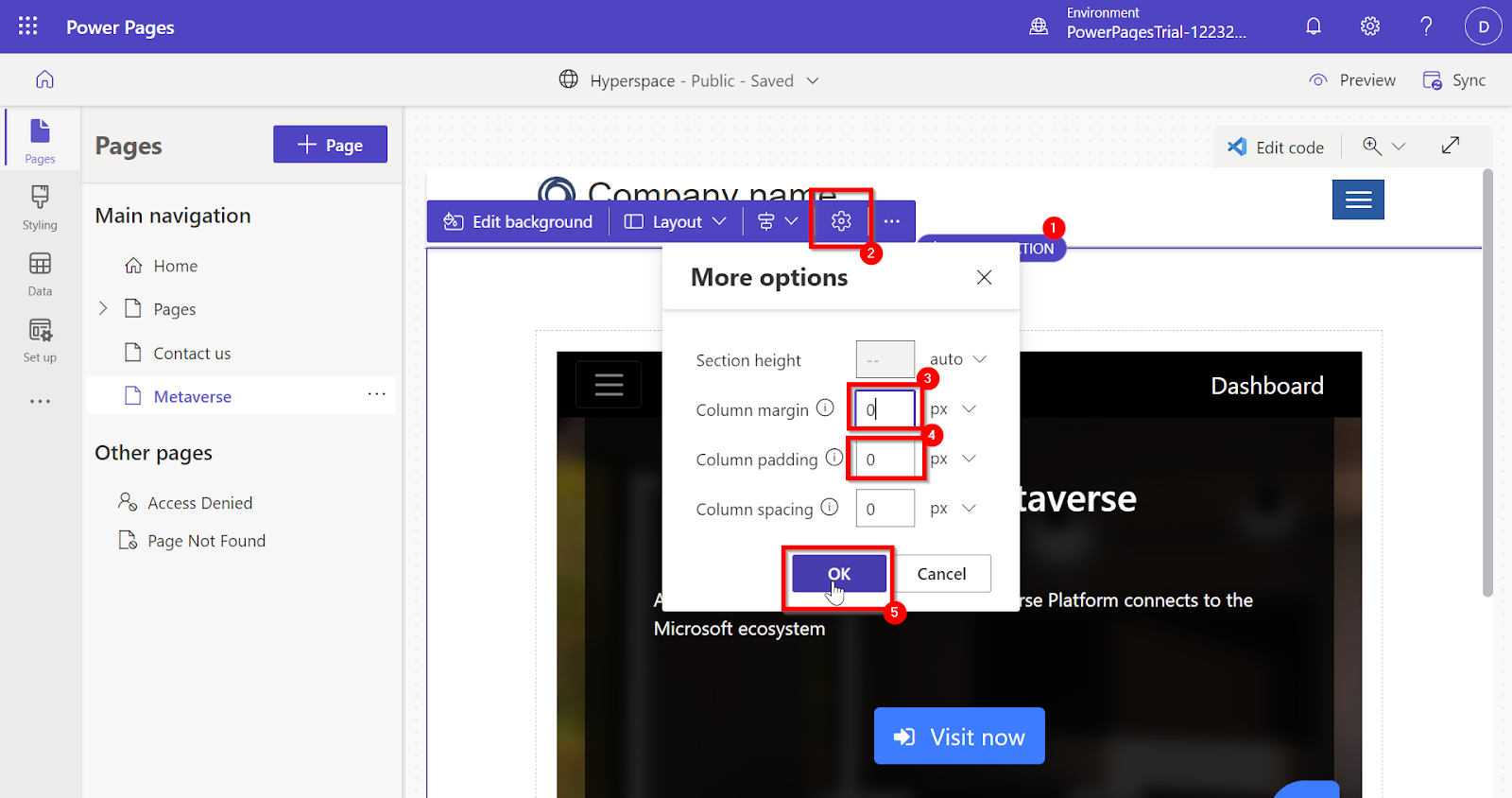Open the Contact us page

click(x=192, y=353)
